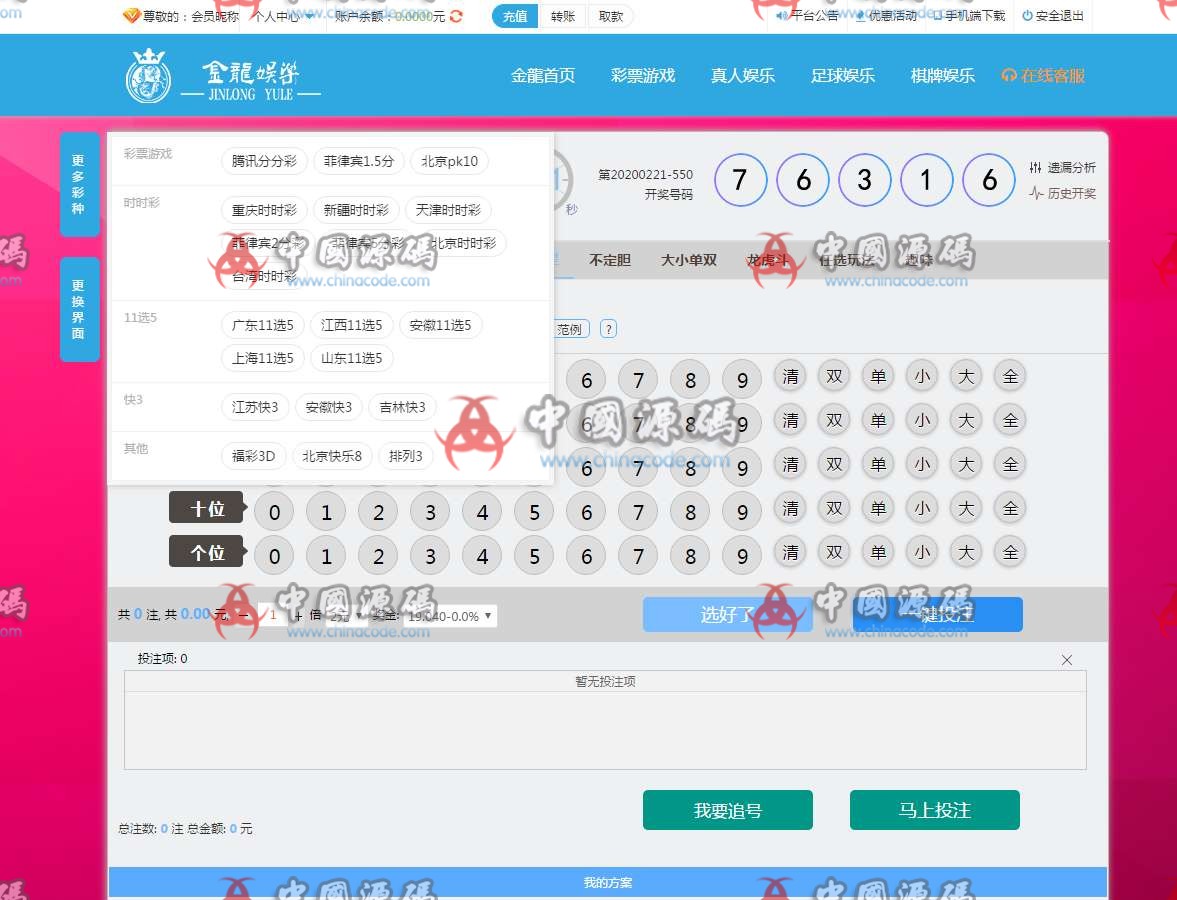The height and width of the screenshot is (900, 1177).
Task: Open 真人娱乐 in navigation
Action: [742, 76]
